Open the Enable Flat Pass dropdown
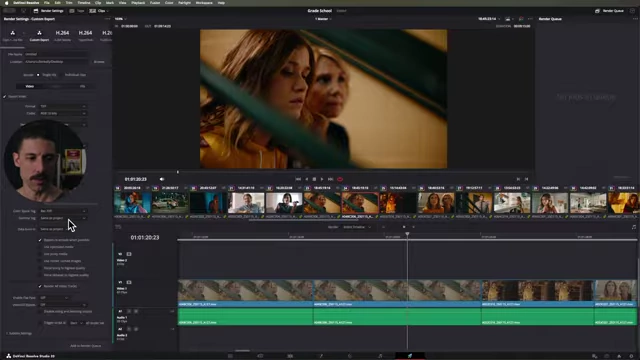640x360 pixels. click(x=54, y=298)
